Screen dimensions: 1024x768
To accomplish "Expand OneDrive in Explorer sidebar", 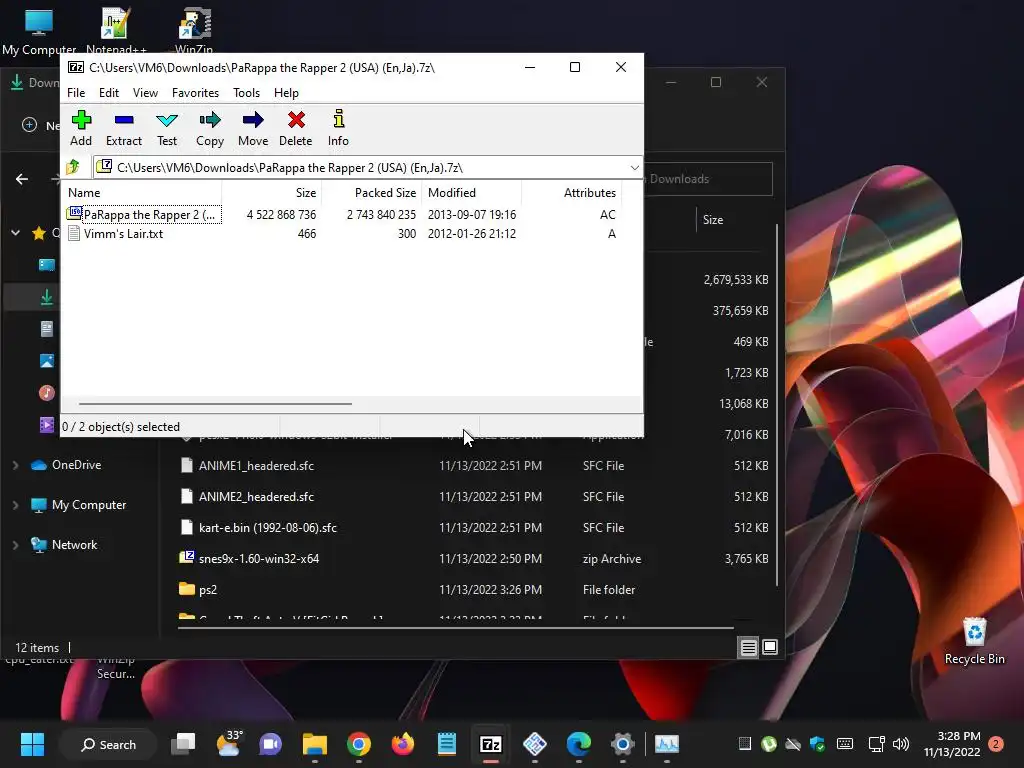I will click(x=15, y=465).
